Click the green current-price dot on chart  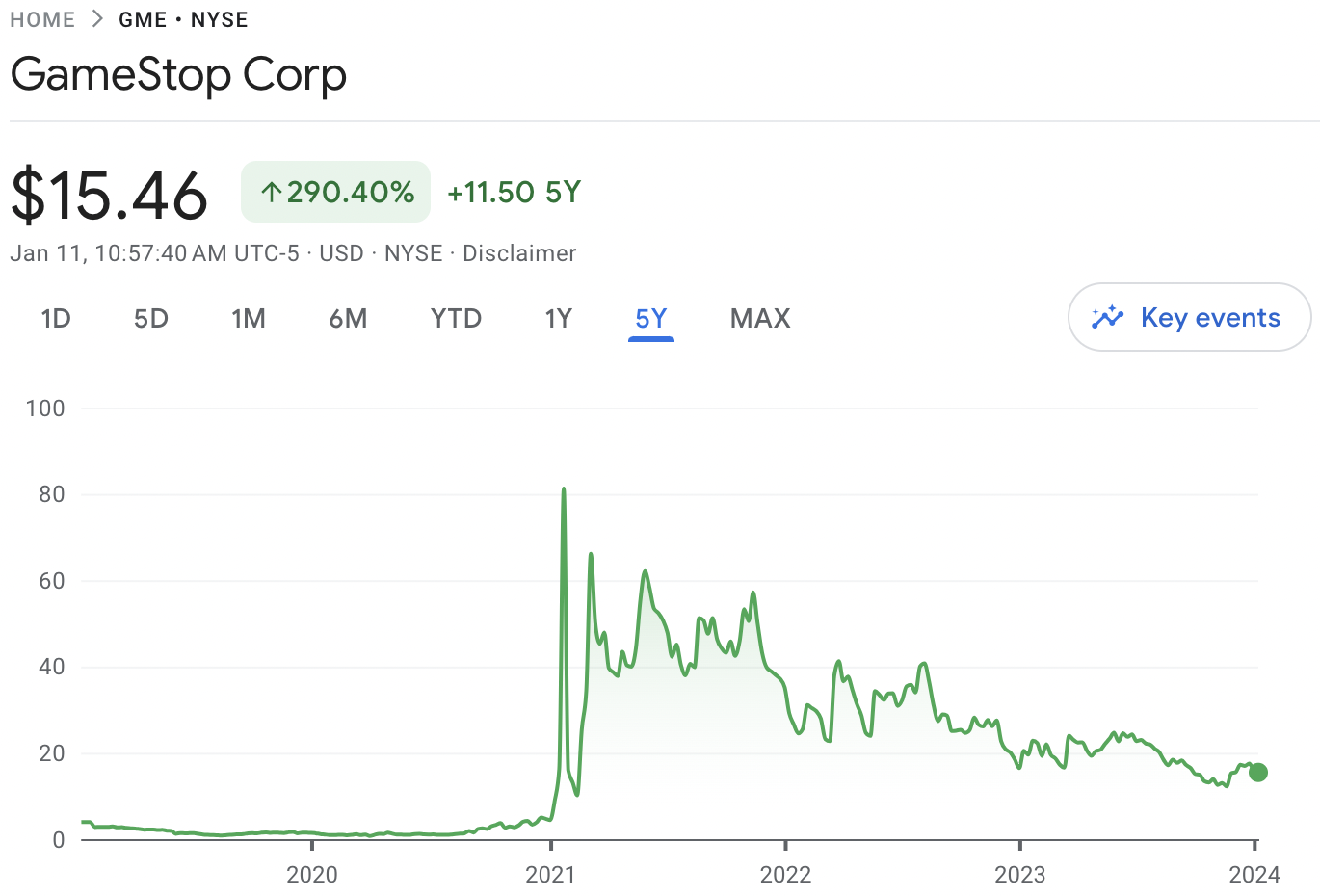coord(1257,772)
